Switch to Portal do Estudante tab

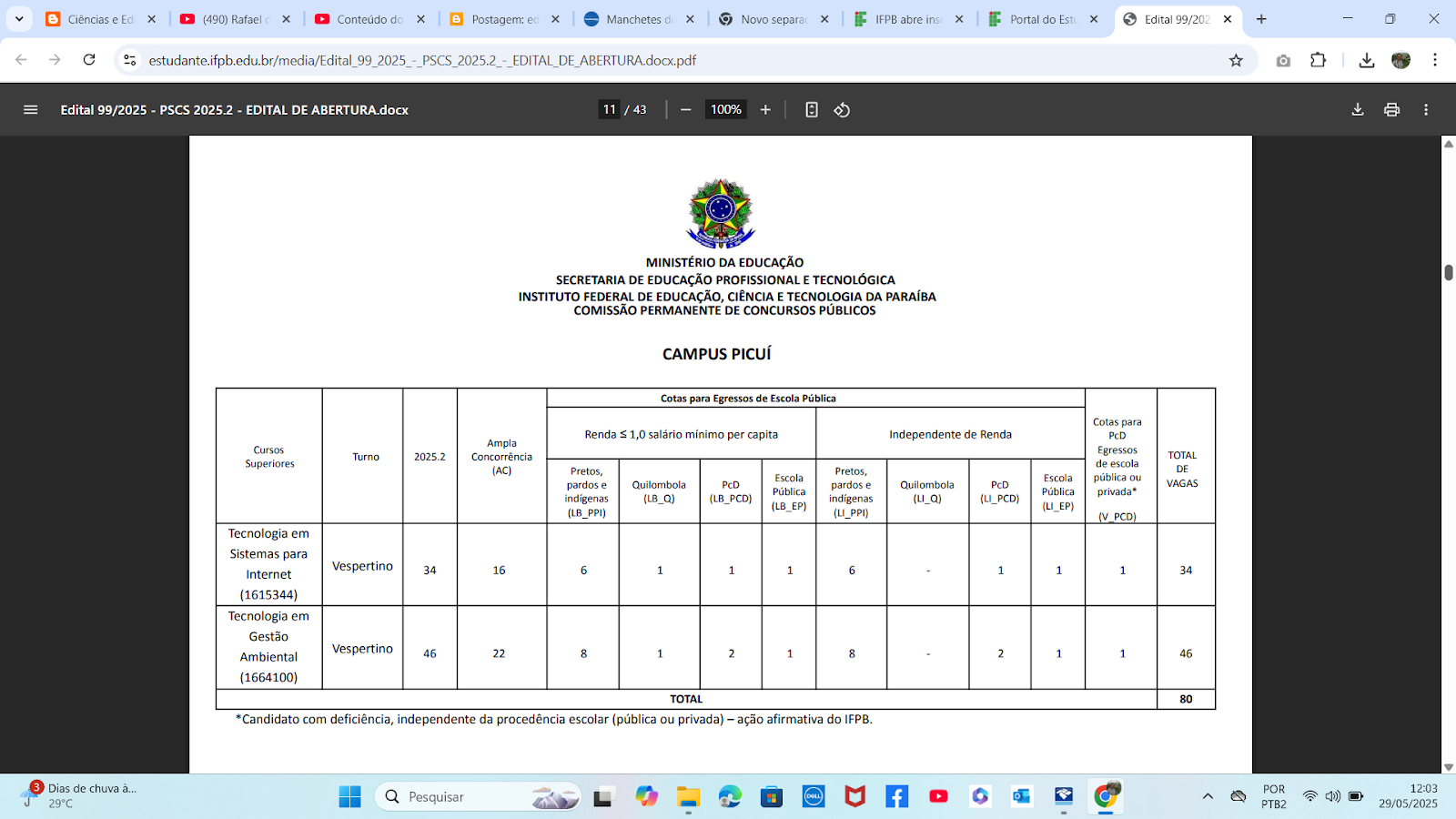coord(1043,19)
